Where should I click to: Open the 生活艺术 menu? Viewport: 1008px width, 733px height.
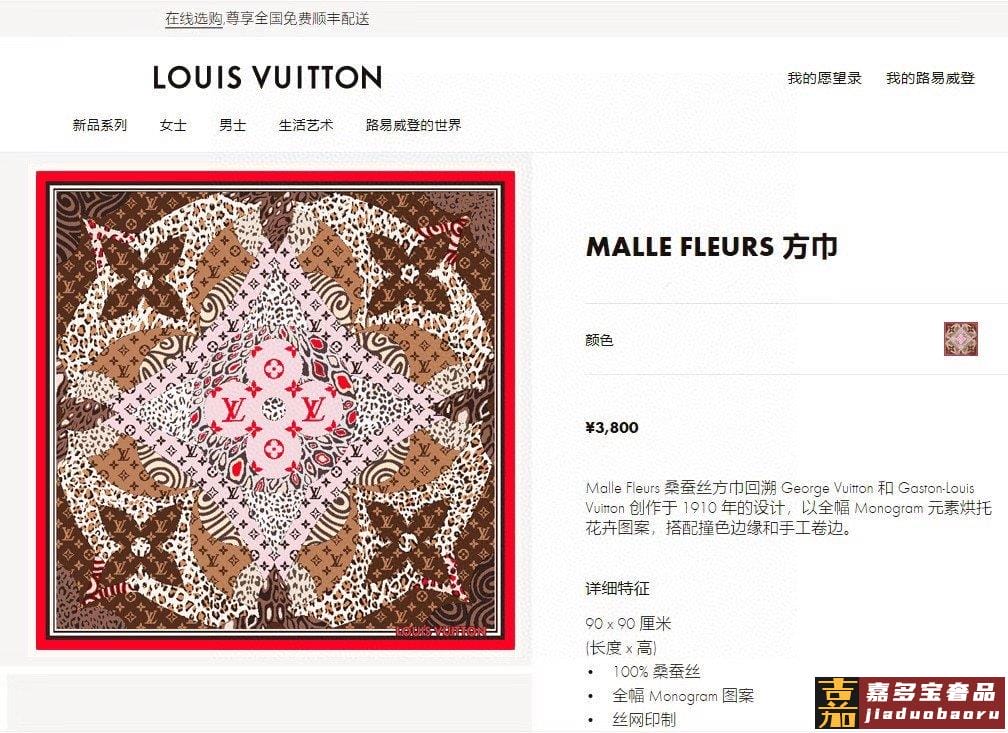pos(306,125)
